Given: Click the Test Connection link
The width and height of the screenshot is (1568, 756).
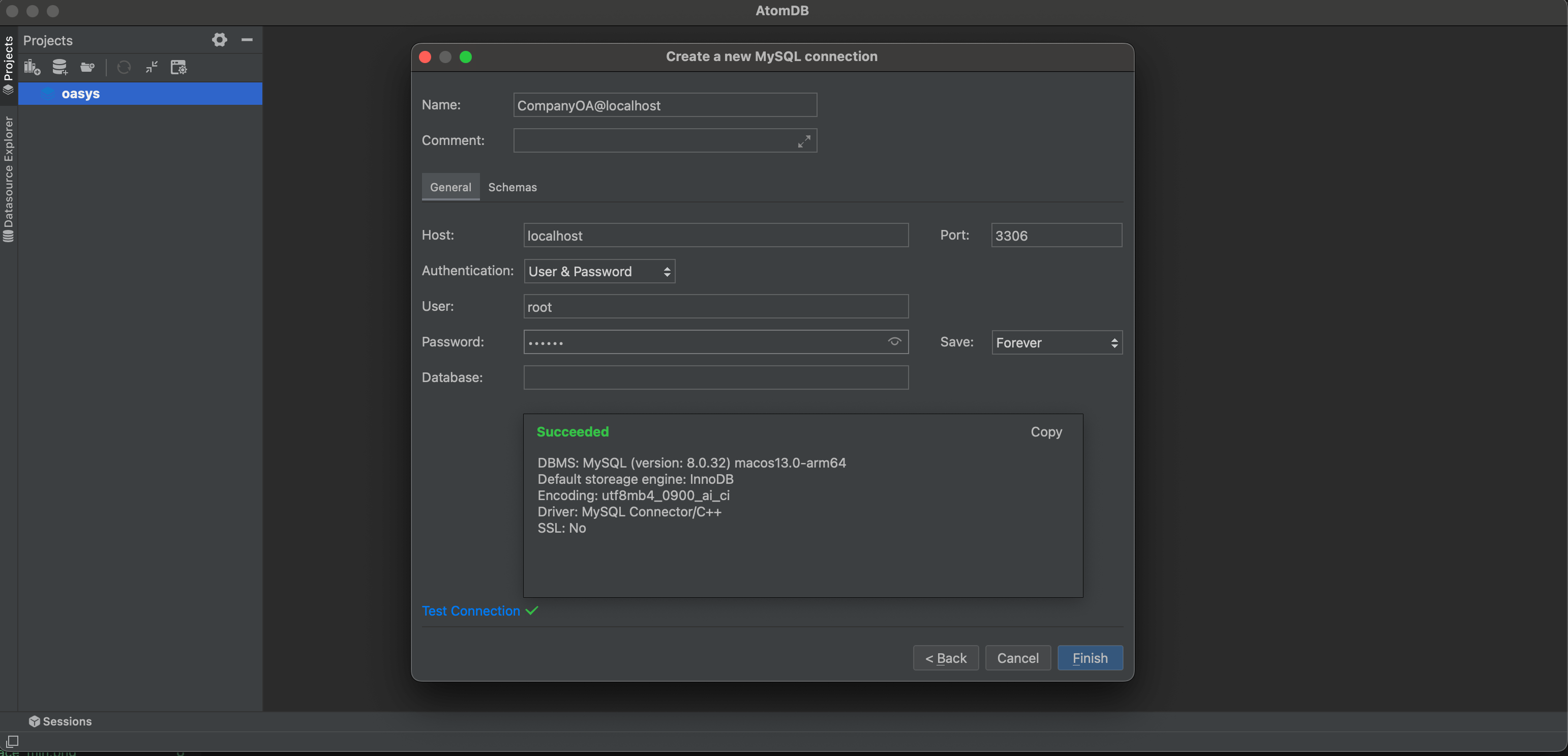Looking at the screenshot, I should (470, 611).
